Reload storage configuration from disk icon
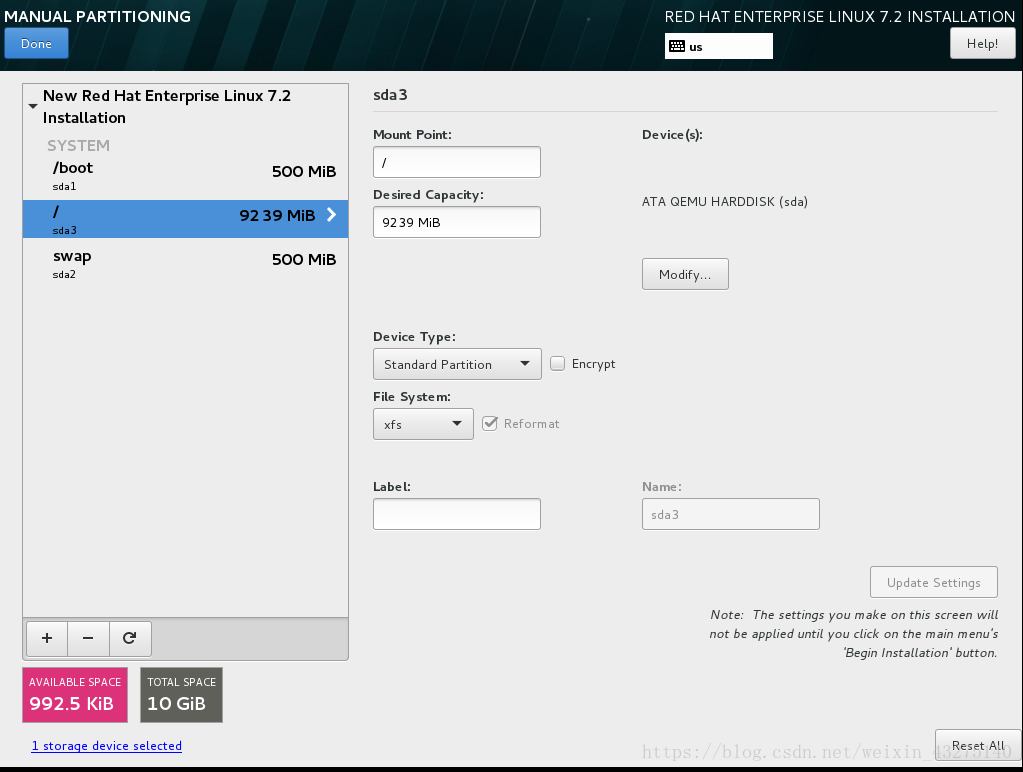 (x=130, y=638)
